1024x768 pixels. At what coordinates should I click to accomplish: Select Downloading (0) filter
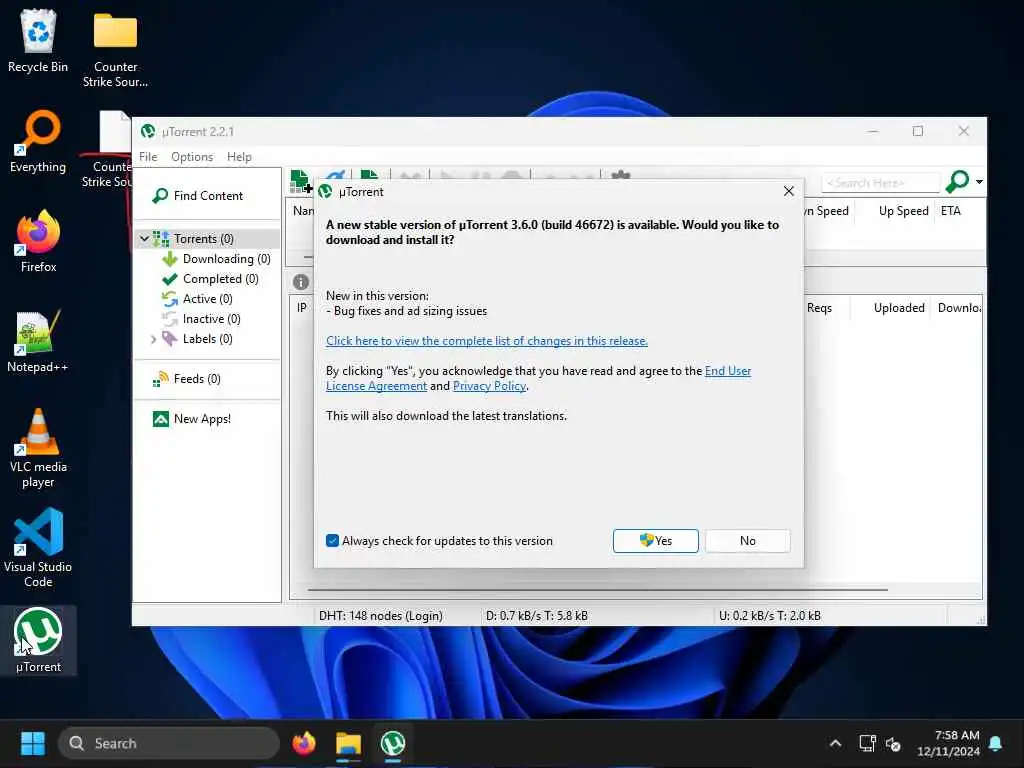tap(226, 259)
